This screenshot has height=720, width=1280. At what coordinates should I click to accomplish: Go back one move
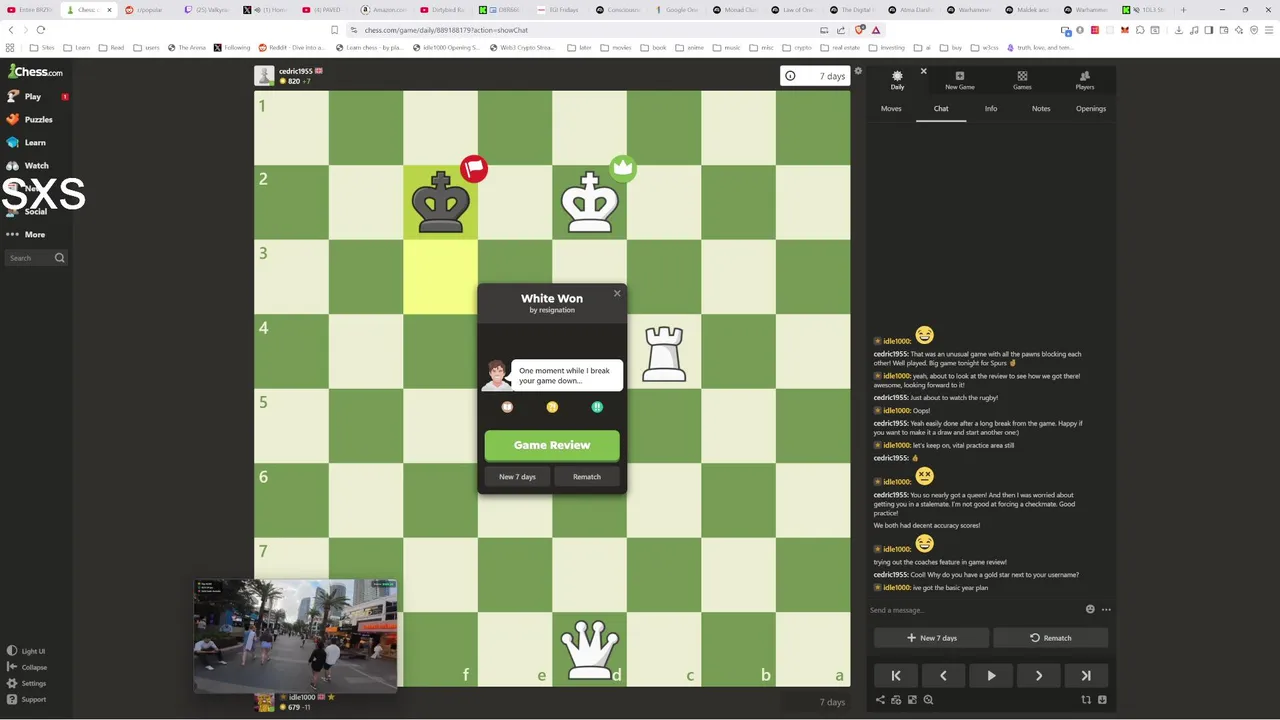click(x=943, y=676)
